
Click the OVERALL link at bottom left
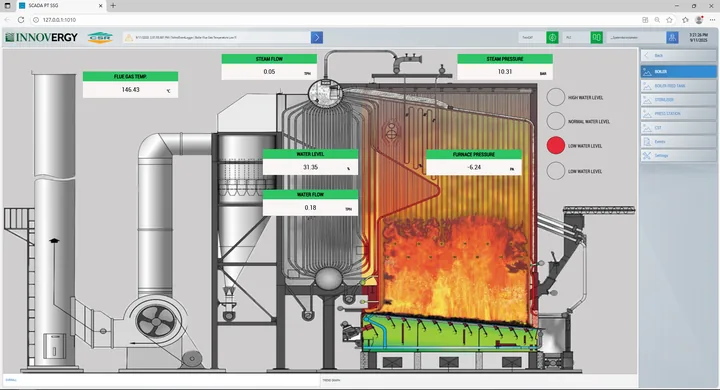point(11,380)
